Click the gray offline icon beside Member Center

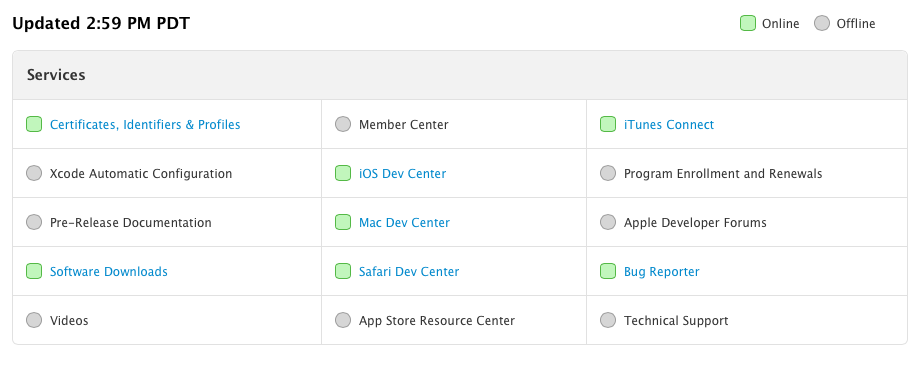click(x=343, y=124)
